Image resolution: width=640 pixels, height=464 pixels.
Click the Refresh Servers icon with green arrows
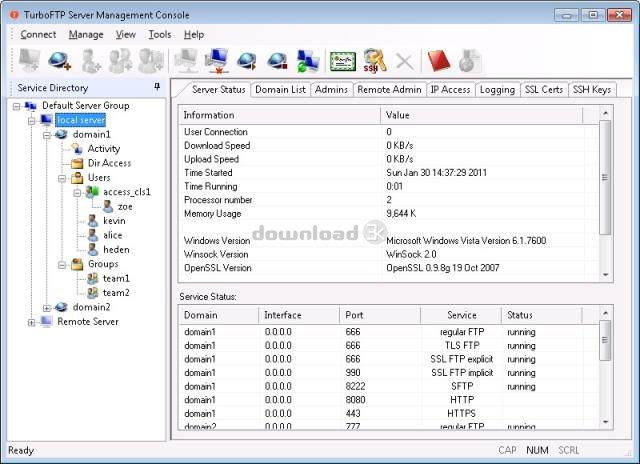pyautogui.click(x=308, y=60)
